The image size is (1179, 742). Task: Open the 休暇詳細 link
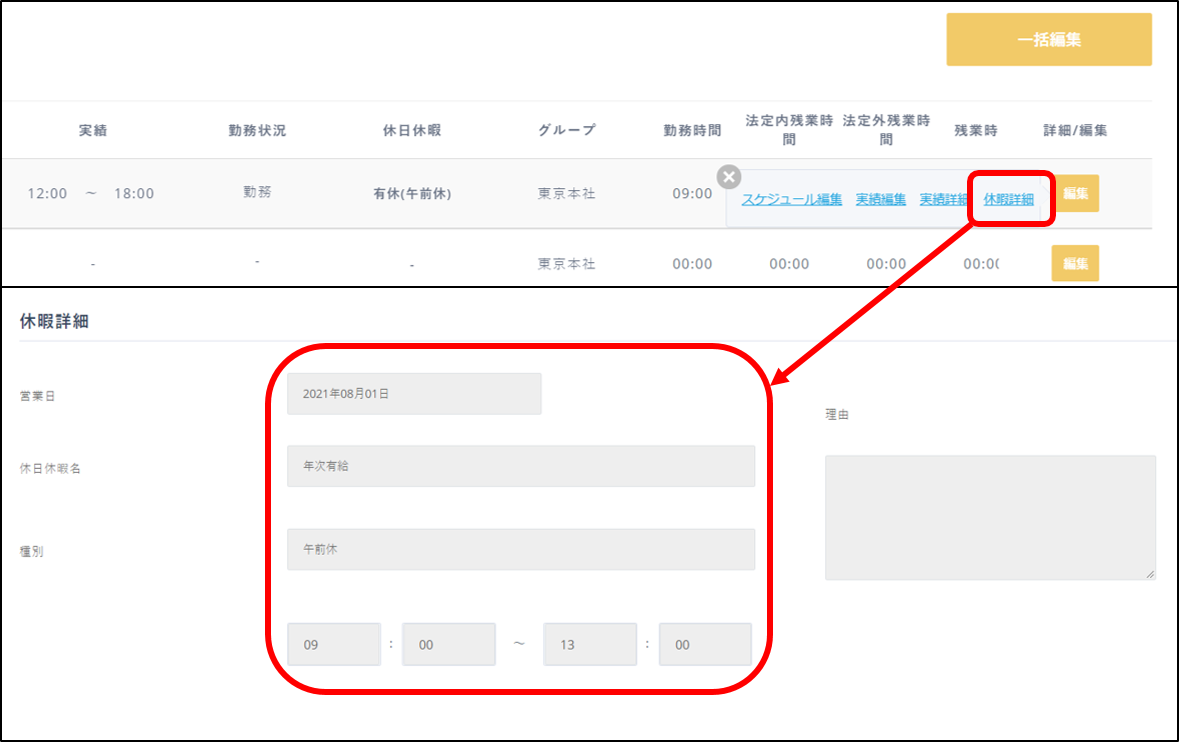1009,199
